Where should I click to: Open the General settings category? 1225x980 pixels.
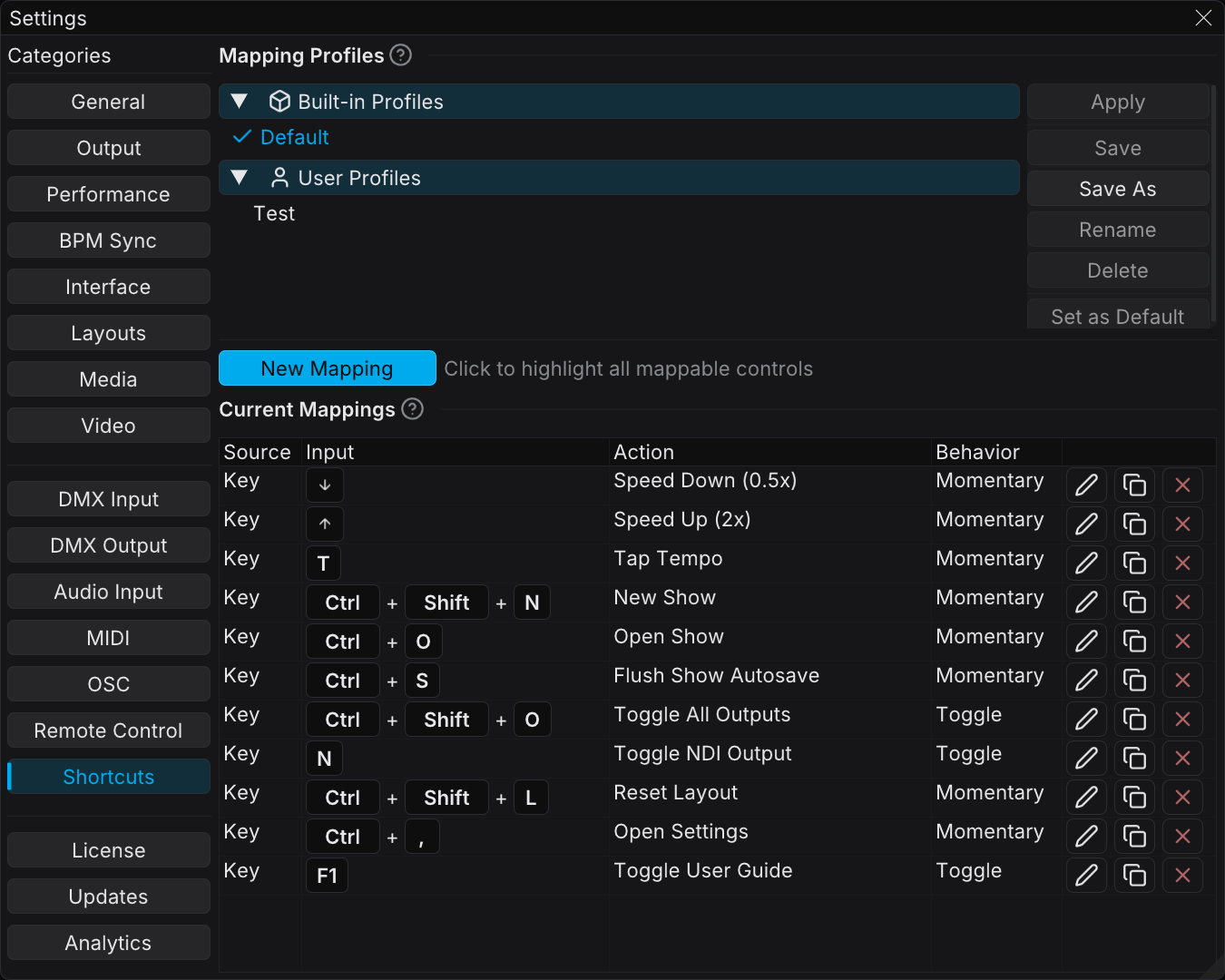tap(109, 102)
